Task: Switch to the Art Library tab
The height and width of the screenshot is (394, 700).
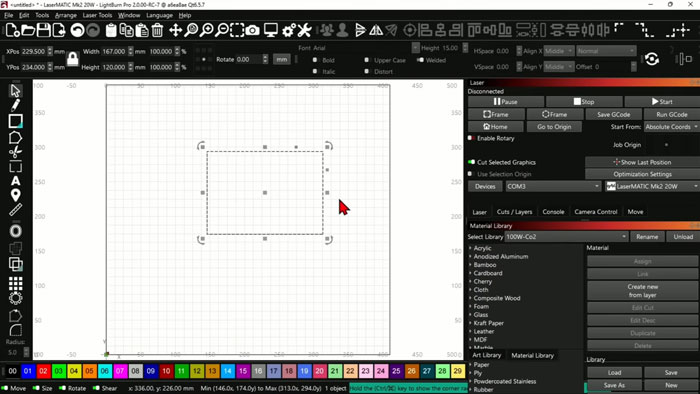Action: [x=487, y=355]
